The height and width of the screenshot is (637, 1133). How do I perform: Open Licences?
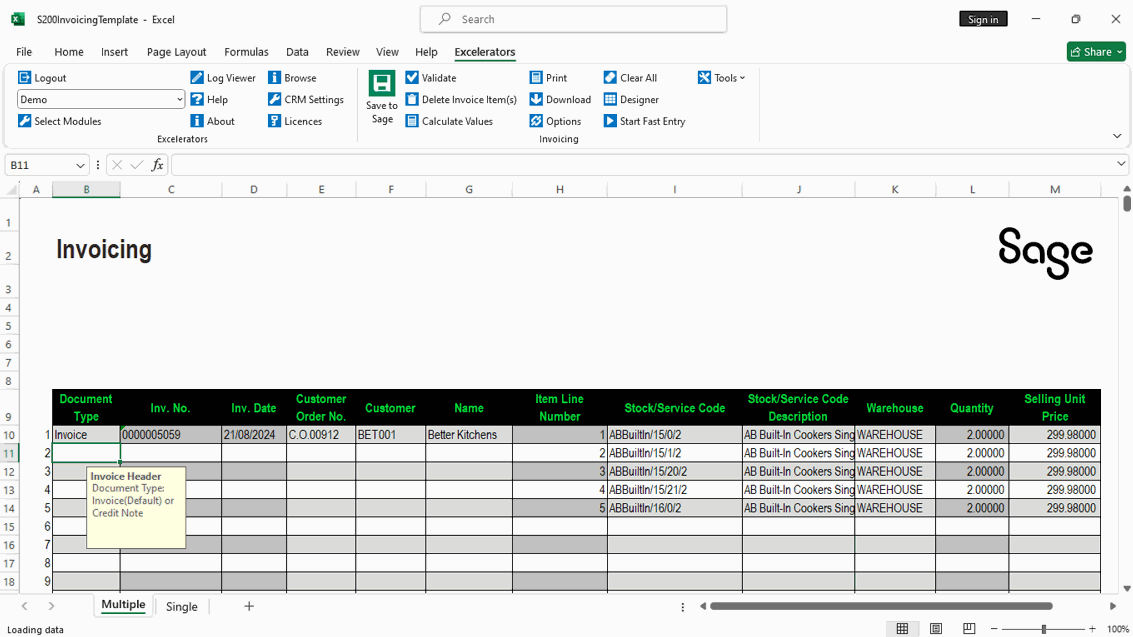pyautogui.click(x=295, y=121)
